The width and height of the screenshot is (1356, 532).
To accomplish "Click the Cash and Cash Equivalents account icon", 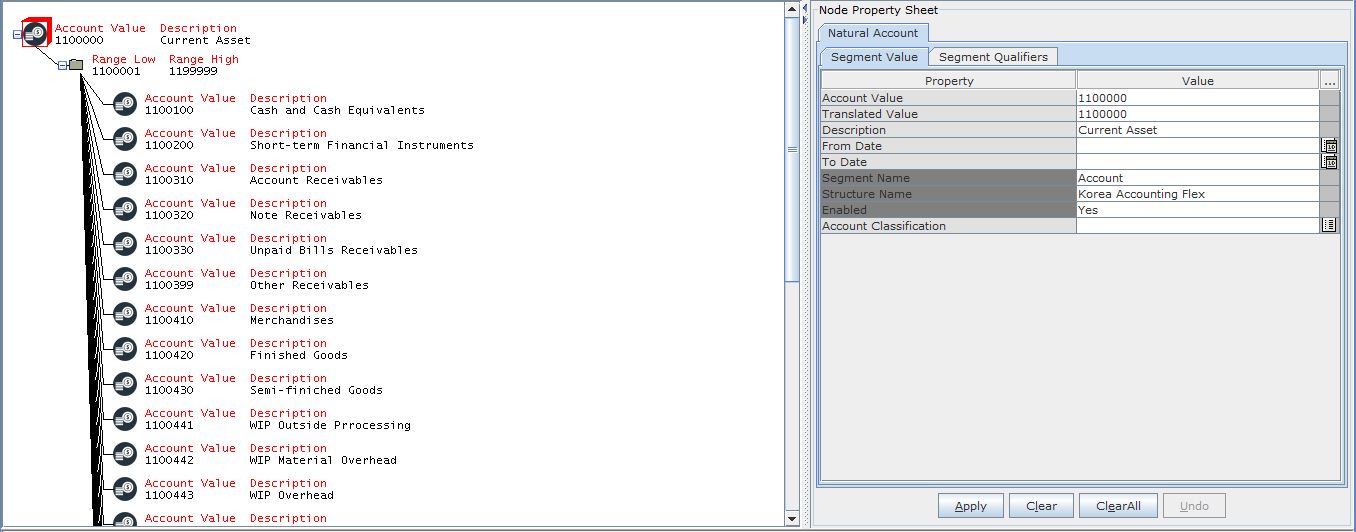I will click(125, 104).
